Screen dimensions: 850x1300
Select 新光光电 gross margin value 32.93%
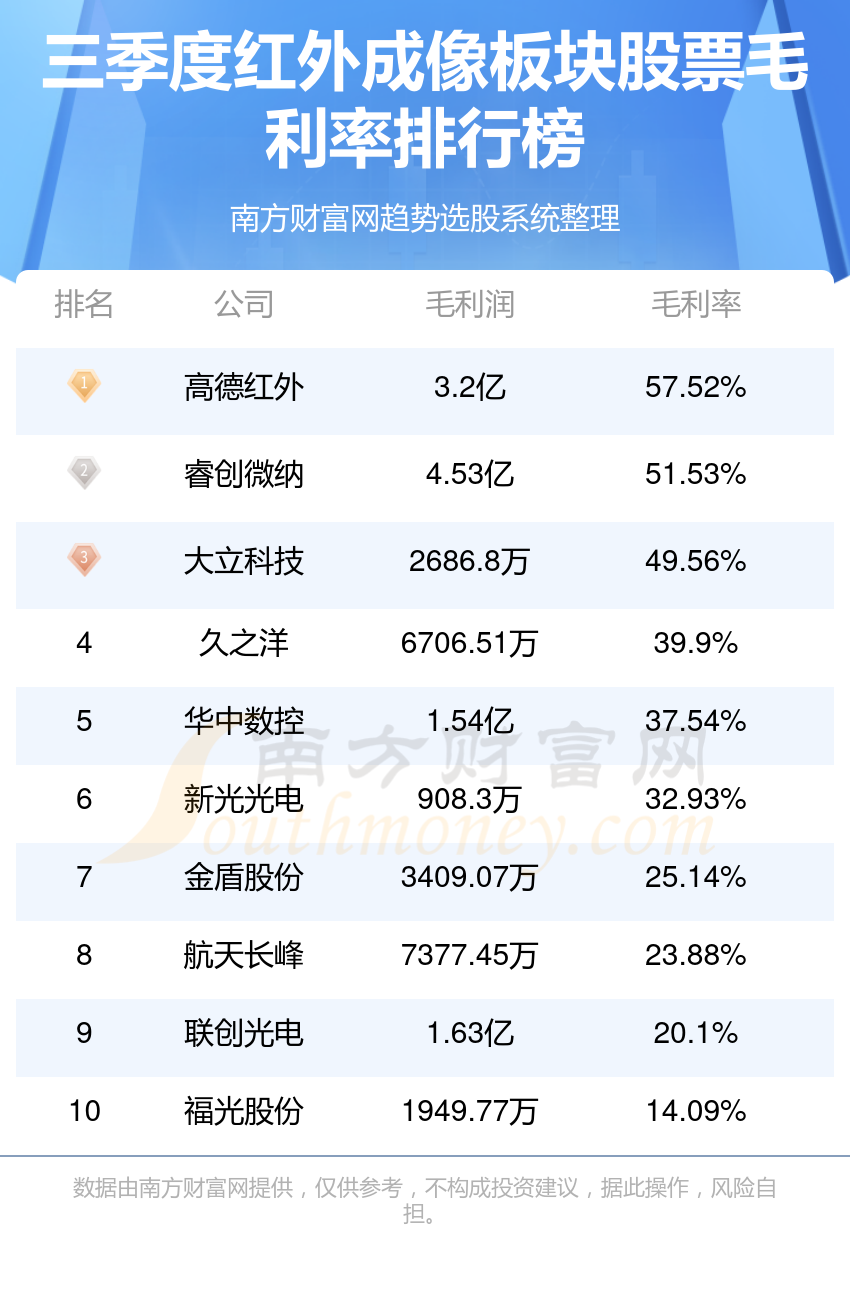[696, 799]
